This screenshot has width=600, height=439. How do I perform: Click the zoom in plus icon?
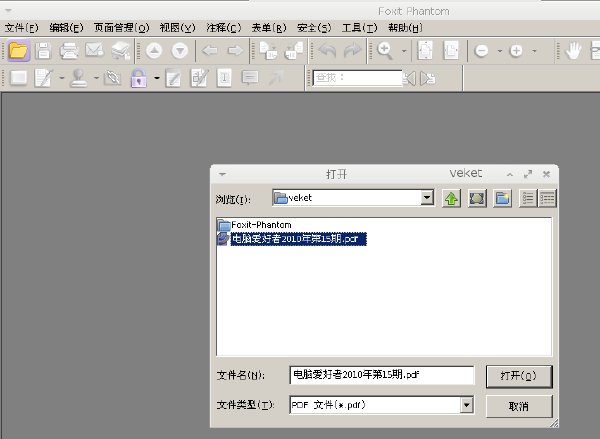click(x=516, y=51)
